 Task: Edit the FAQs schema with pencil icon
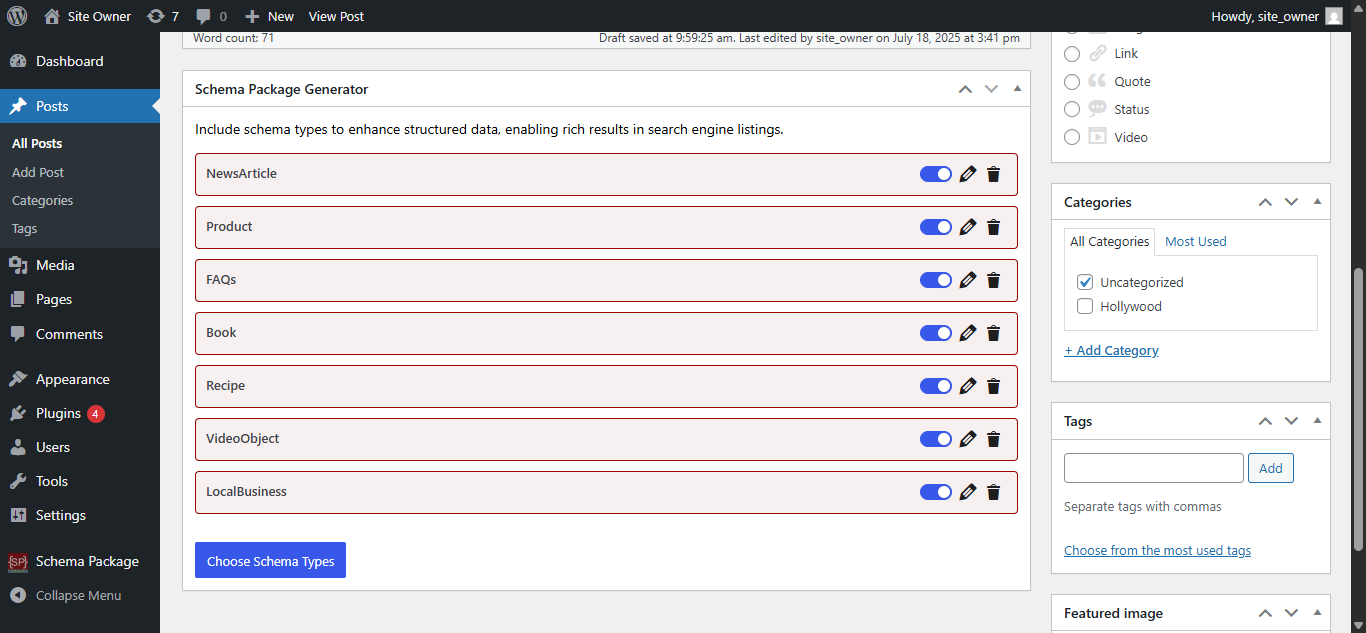[967, 280]
